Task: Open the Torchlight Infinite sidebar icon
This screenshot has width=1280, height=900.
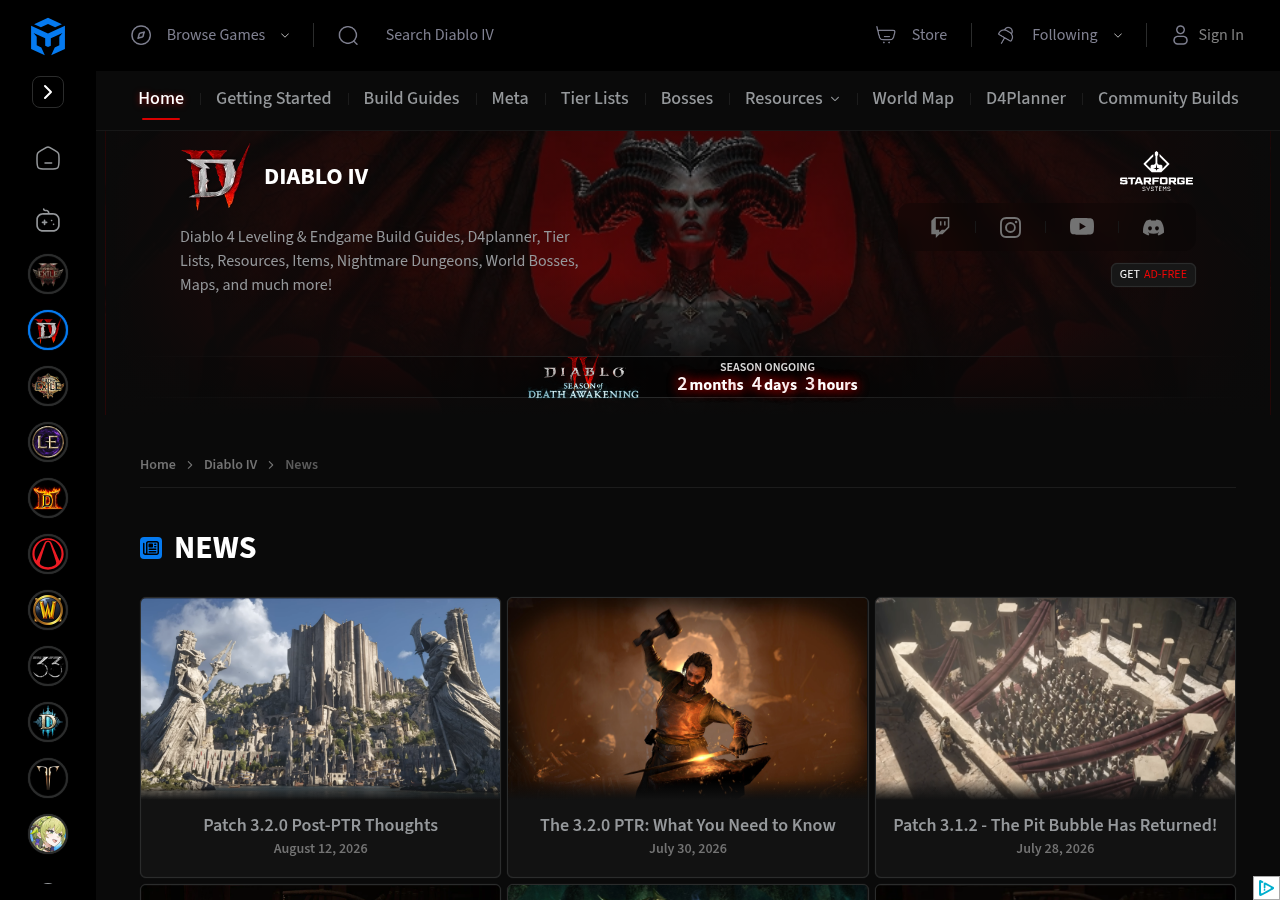Action: point(48,778)
